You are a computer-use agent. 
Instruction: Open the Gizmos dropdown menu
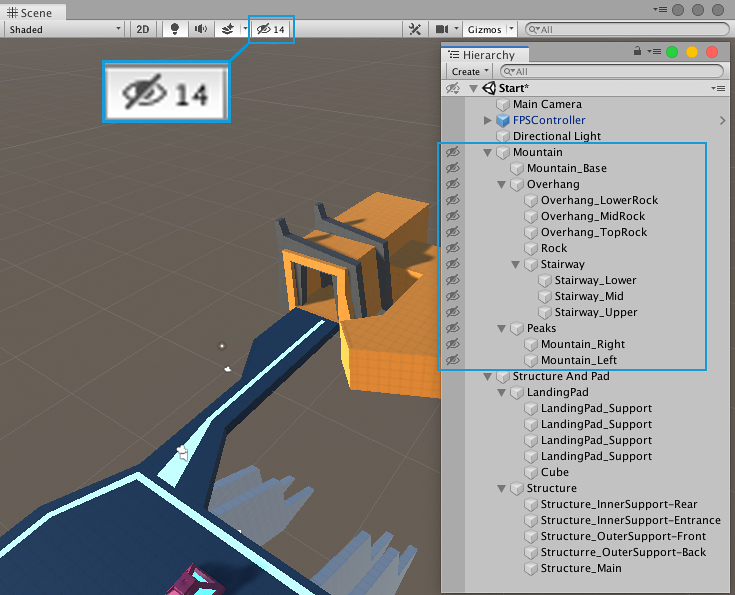(489, 30)
